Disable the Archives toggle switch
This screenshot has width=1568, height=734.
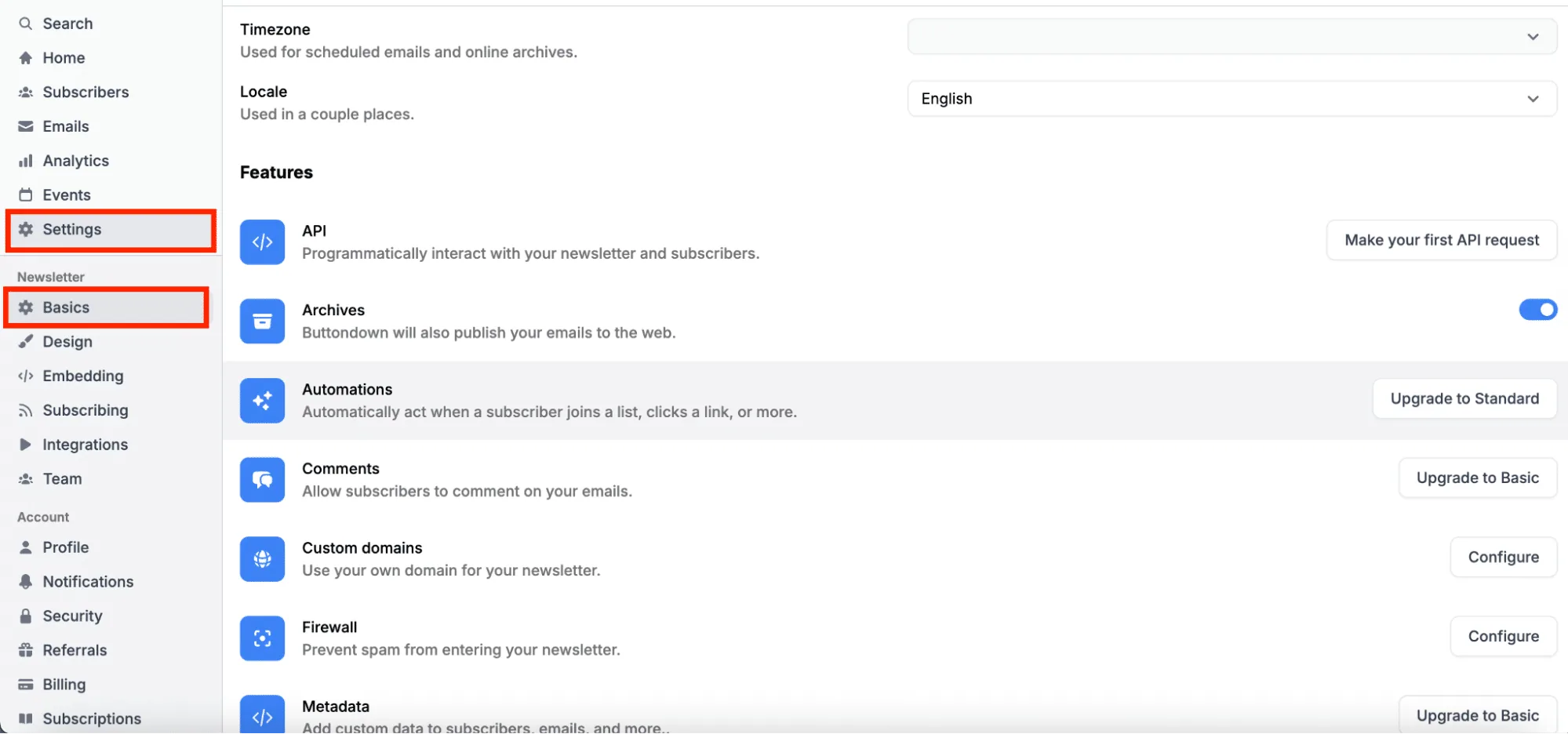pos(1537,310)
